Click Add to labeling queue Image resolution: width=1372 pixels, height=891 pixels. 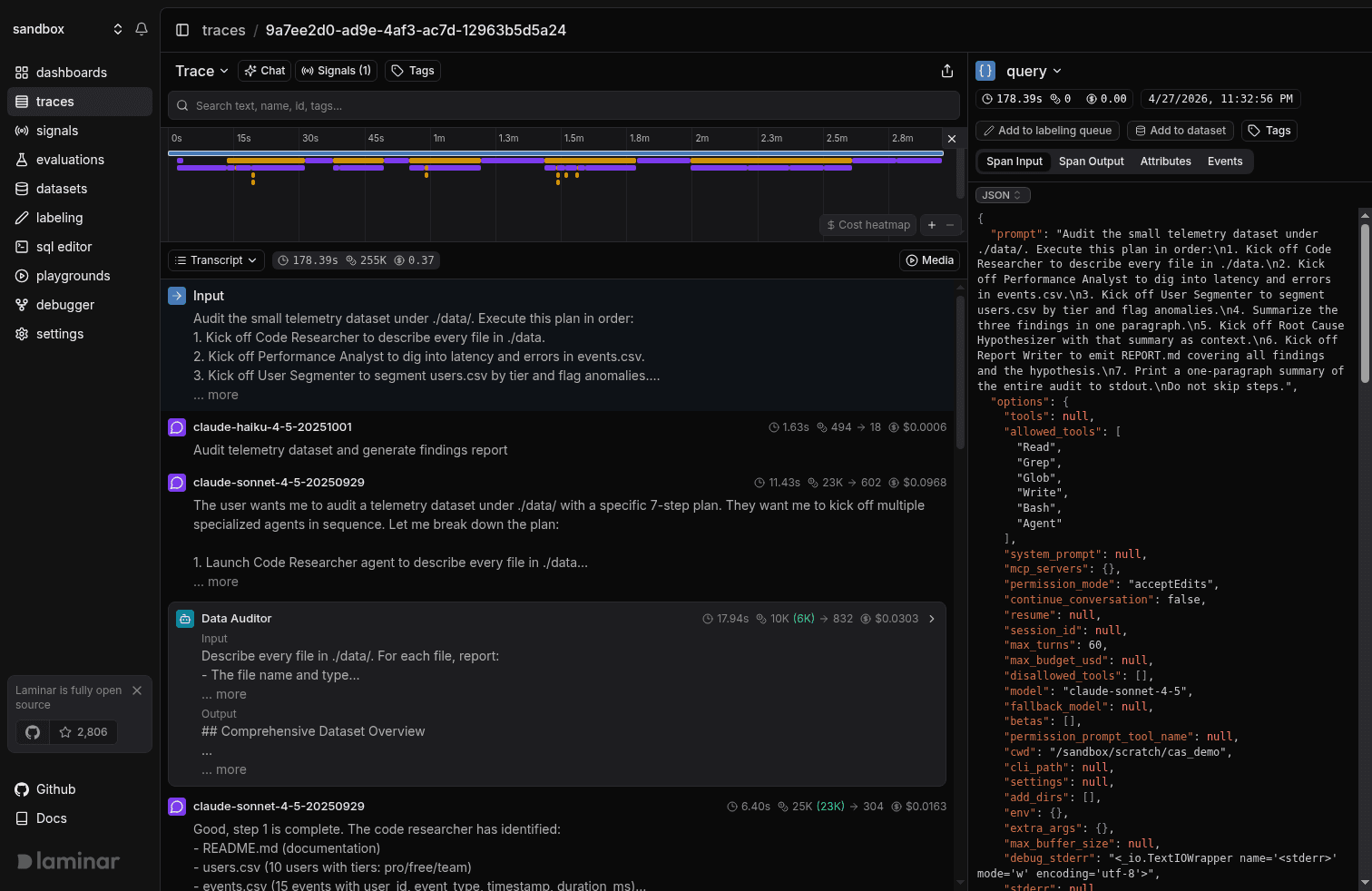[x=1047, y=131]
